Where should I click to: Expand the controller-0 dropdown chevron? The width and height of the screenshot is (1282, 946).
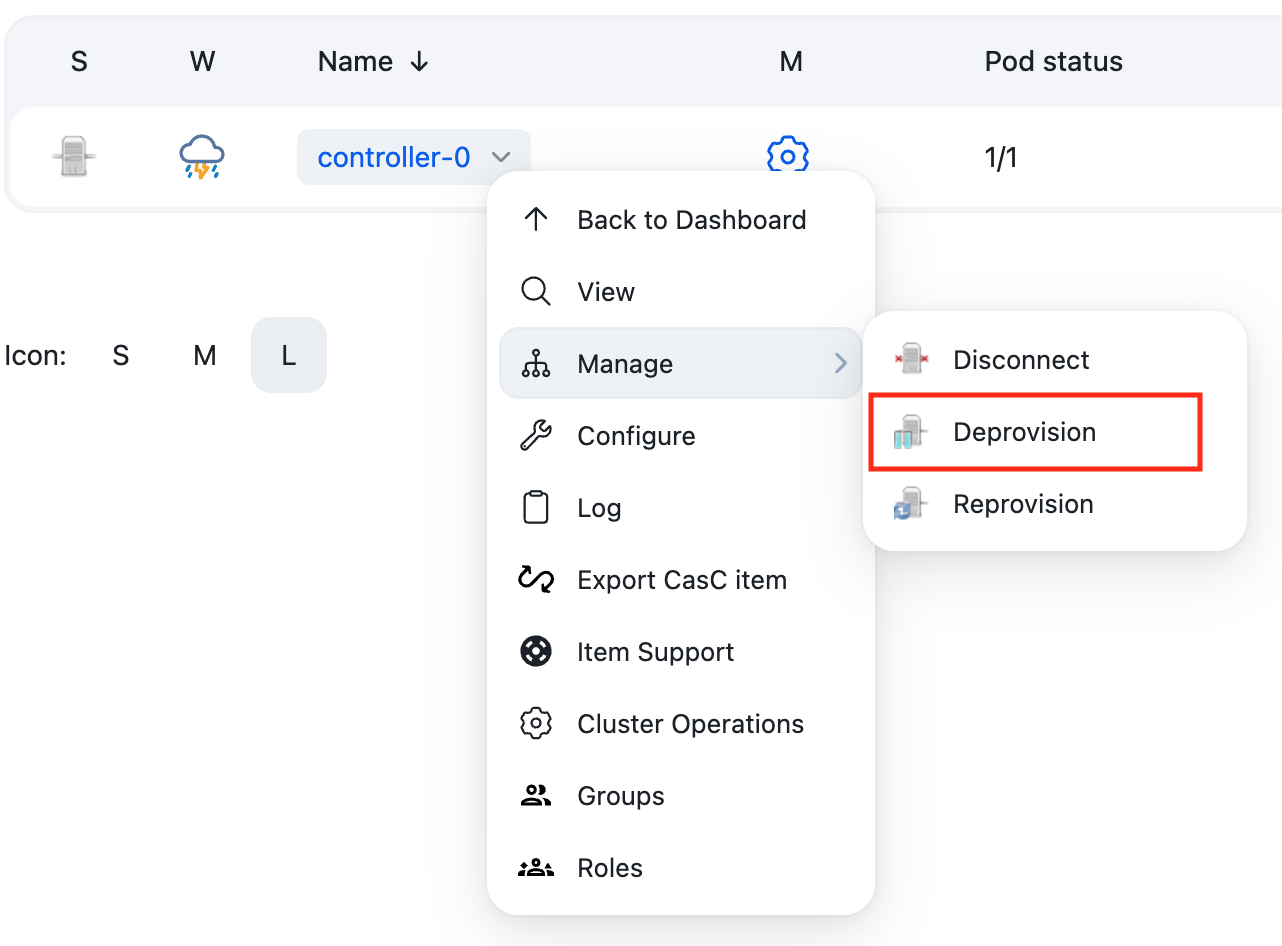click(x=502, y=158)
